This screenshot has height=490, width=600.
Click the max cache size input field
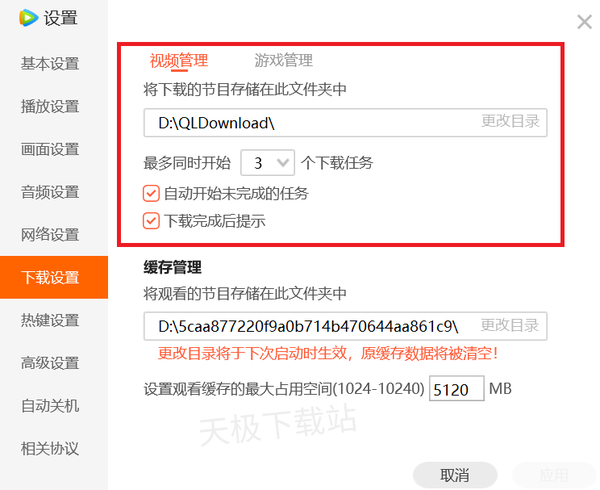(456, 388)
